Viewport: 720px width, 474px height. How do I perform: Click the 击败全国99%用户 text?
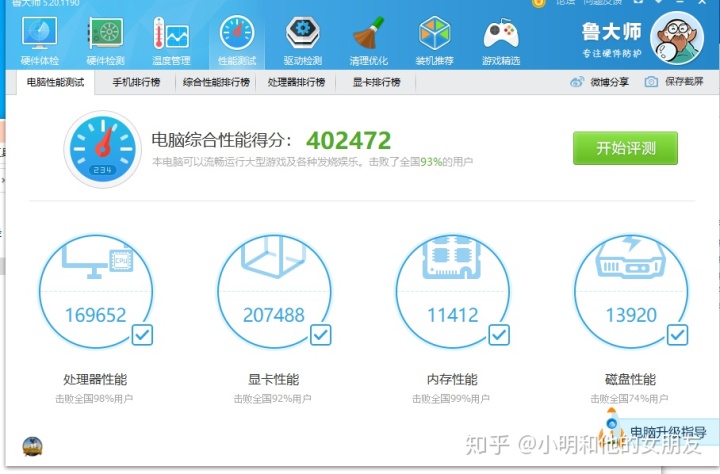(451, 399)
